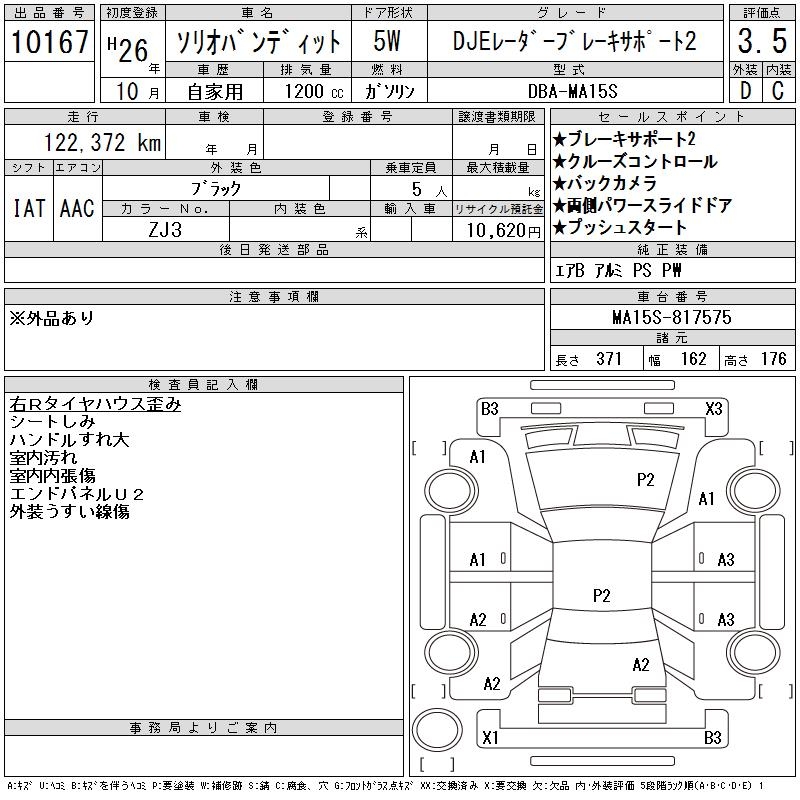Click sales point ★クルーズコントロール
The image size is (800, 800).
(635, 161)
